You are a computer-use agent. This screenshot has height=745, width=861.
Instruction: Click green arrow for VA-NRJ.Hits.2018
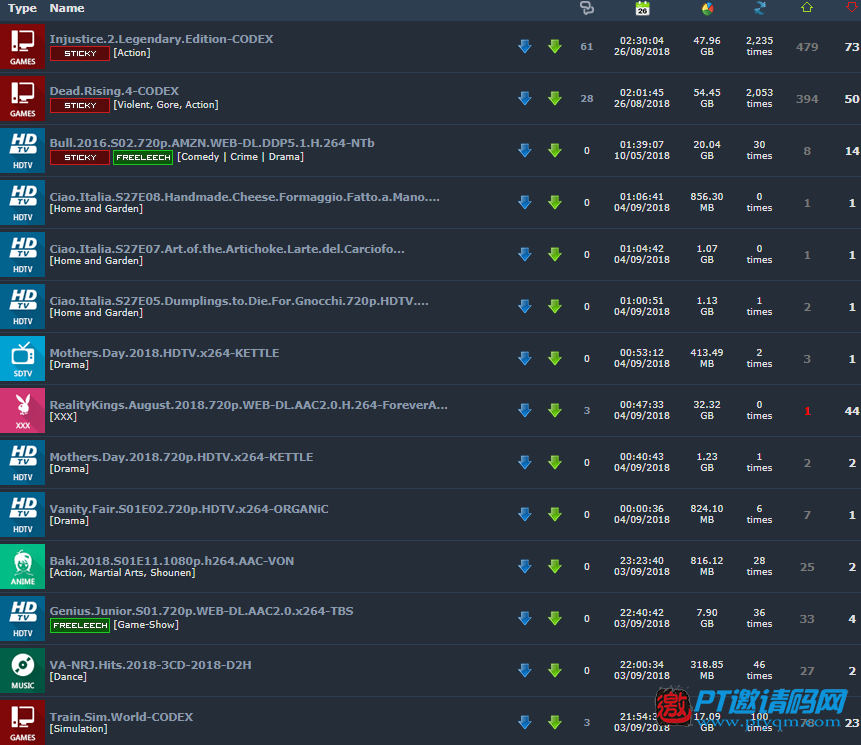555,670
